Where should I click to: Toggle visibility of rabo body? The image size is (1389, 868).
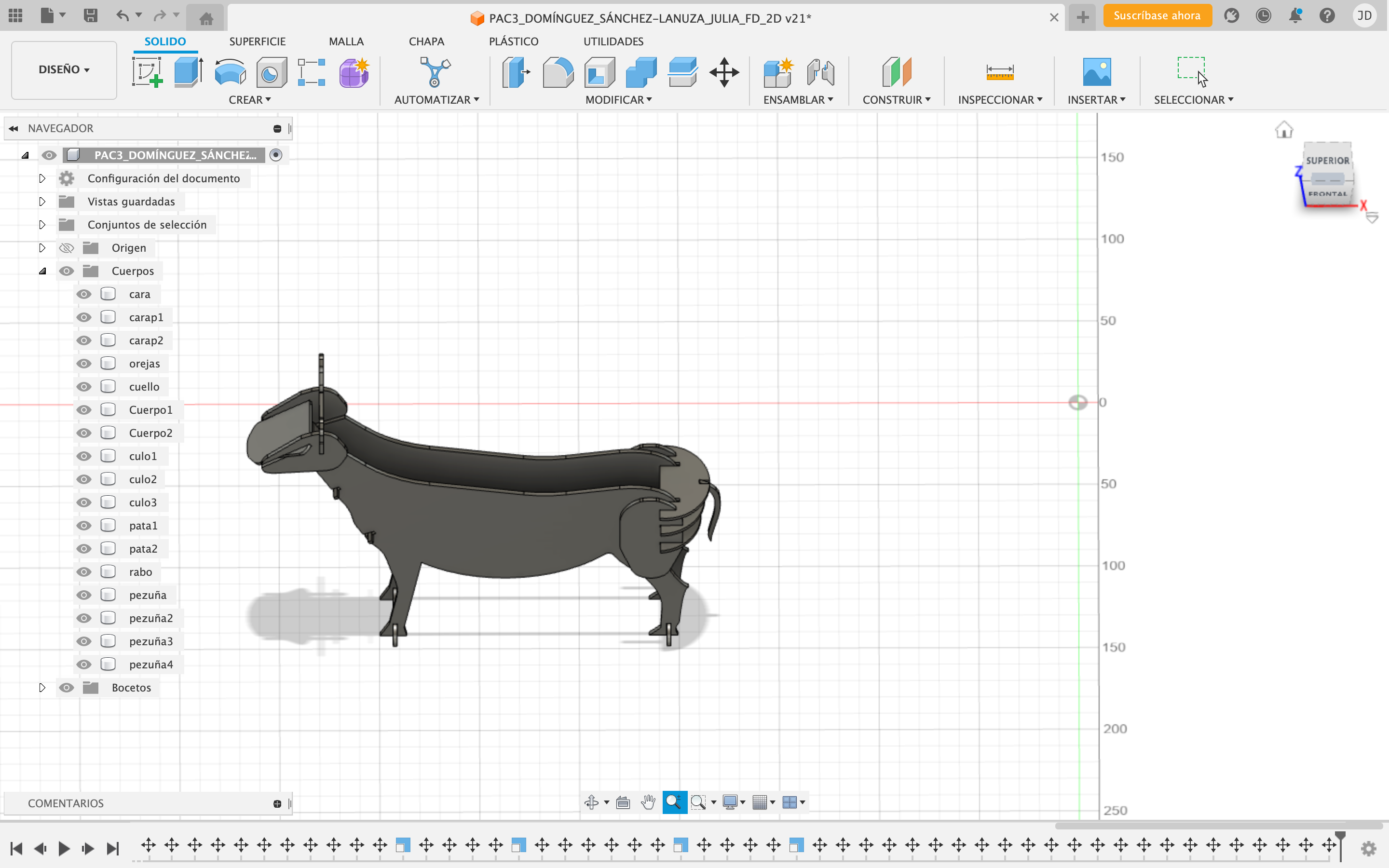coord(84,572)
